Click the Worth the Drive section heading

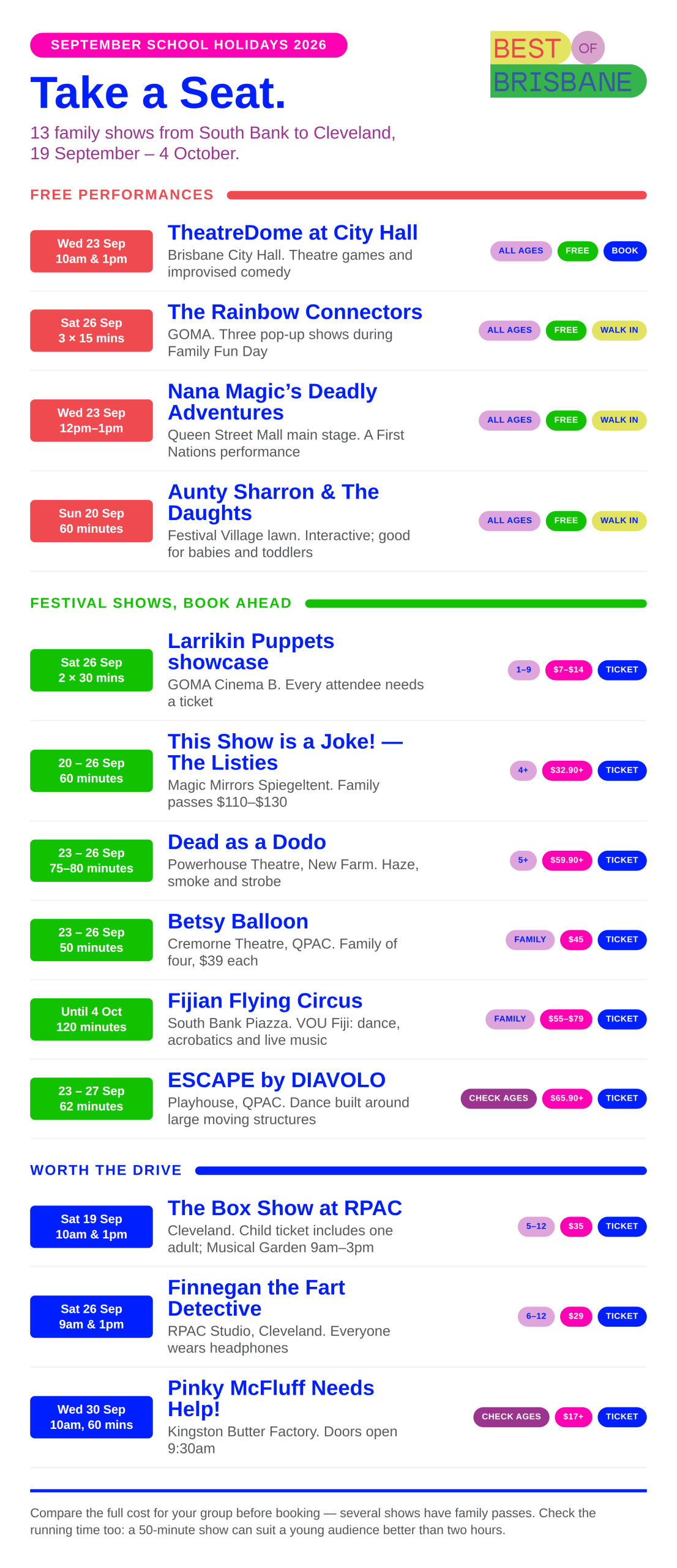[x=106, y=1170]
